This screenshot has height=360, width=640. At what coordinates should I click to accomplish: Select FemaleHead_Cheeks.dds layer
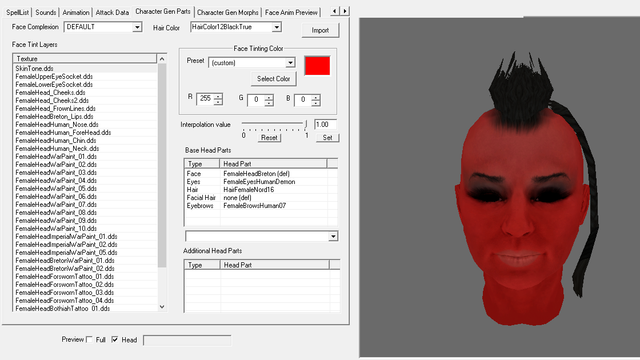(x=85, y=92)
